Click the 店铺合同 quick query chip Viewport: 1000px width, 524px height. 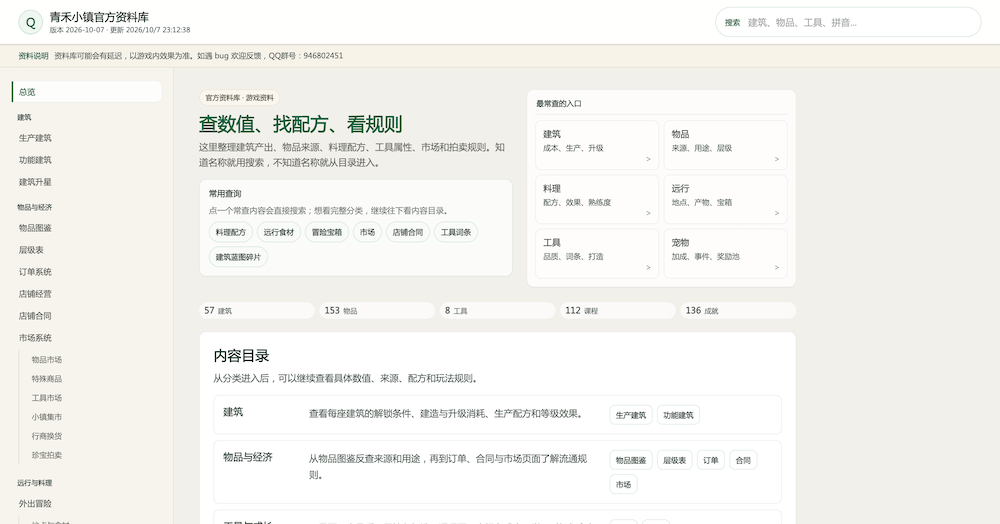(x=408, y=232)
